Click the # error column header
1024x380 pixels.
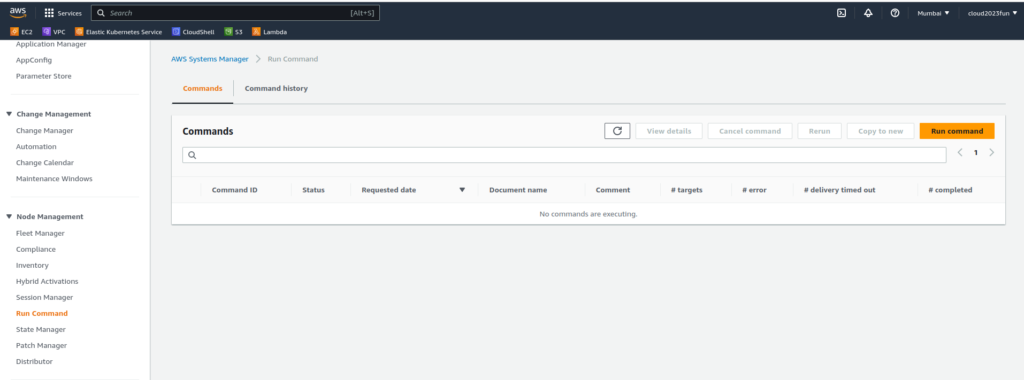(754, 190)
